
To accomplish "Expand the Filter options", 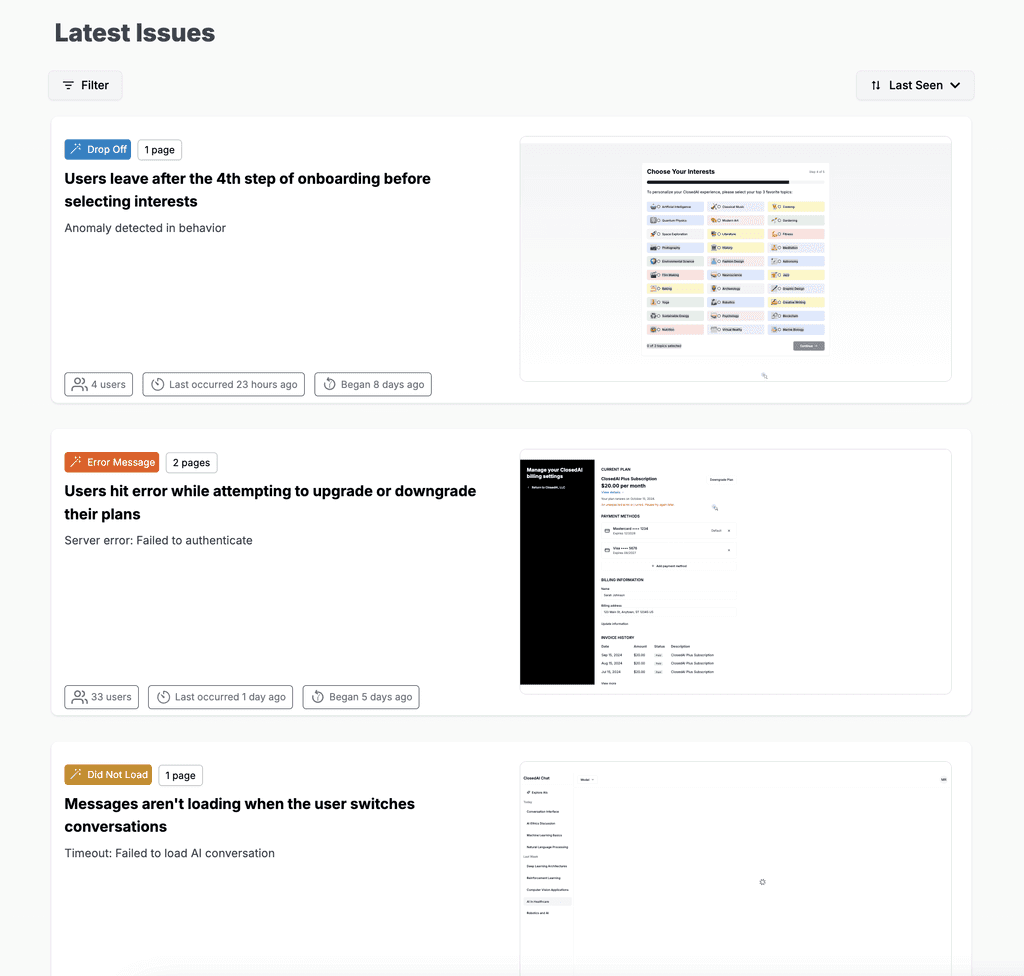I will point(85,85).
